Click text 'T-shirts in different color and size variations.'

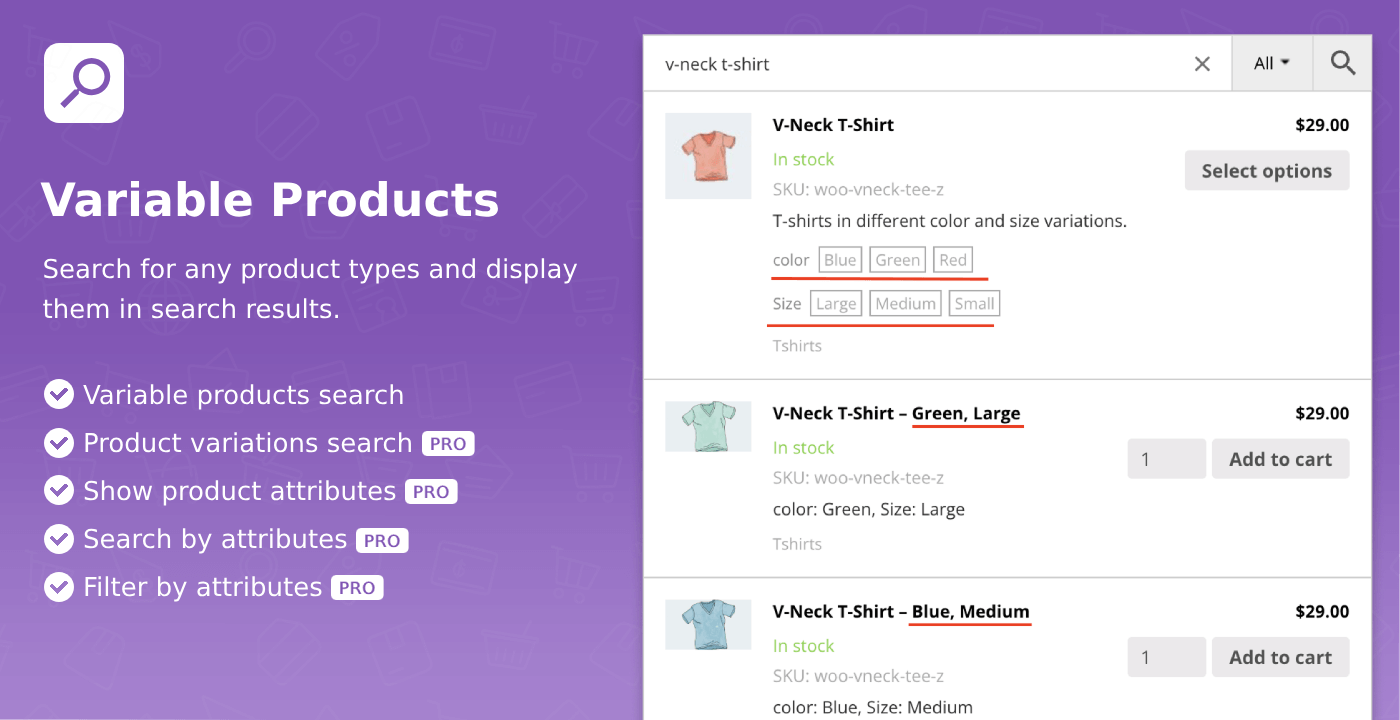click(x=950, y=221)
